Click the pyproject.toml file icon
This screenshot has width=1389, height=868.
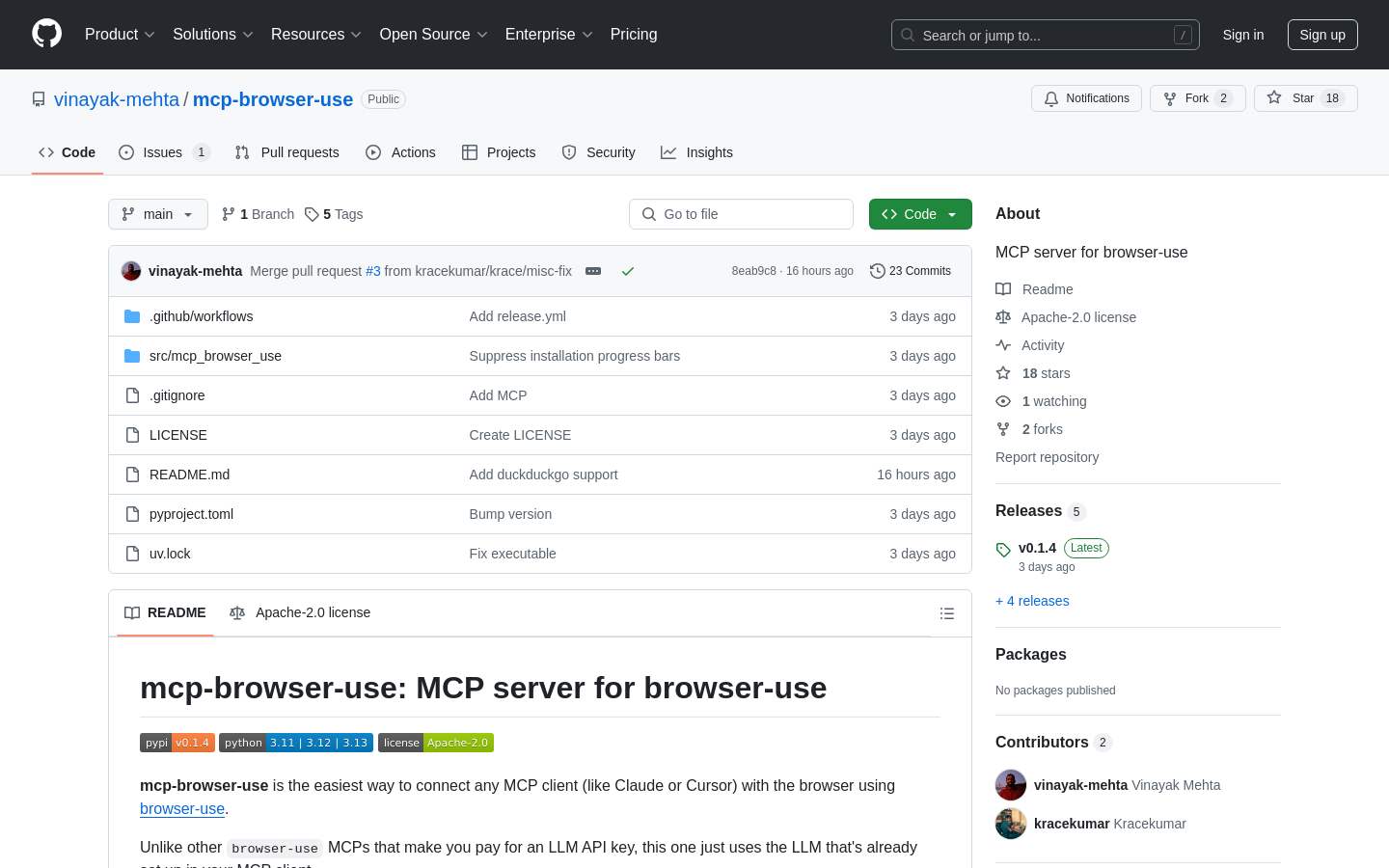pos(132,514)
